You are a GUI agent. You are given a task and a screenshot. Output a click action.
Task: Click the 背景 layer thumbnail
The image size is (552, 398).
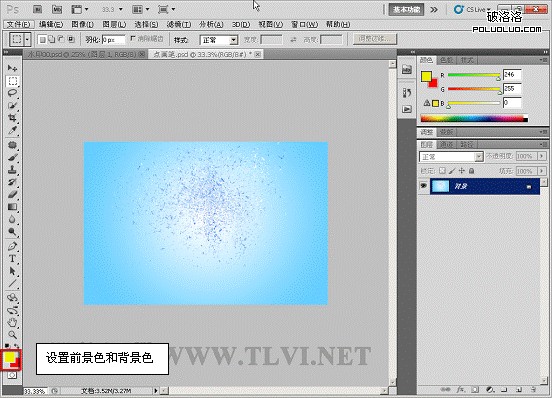440,186
